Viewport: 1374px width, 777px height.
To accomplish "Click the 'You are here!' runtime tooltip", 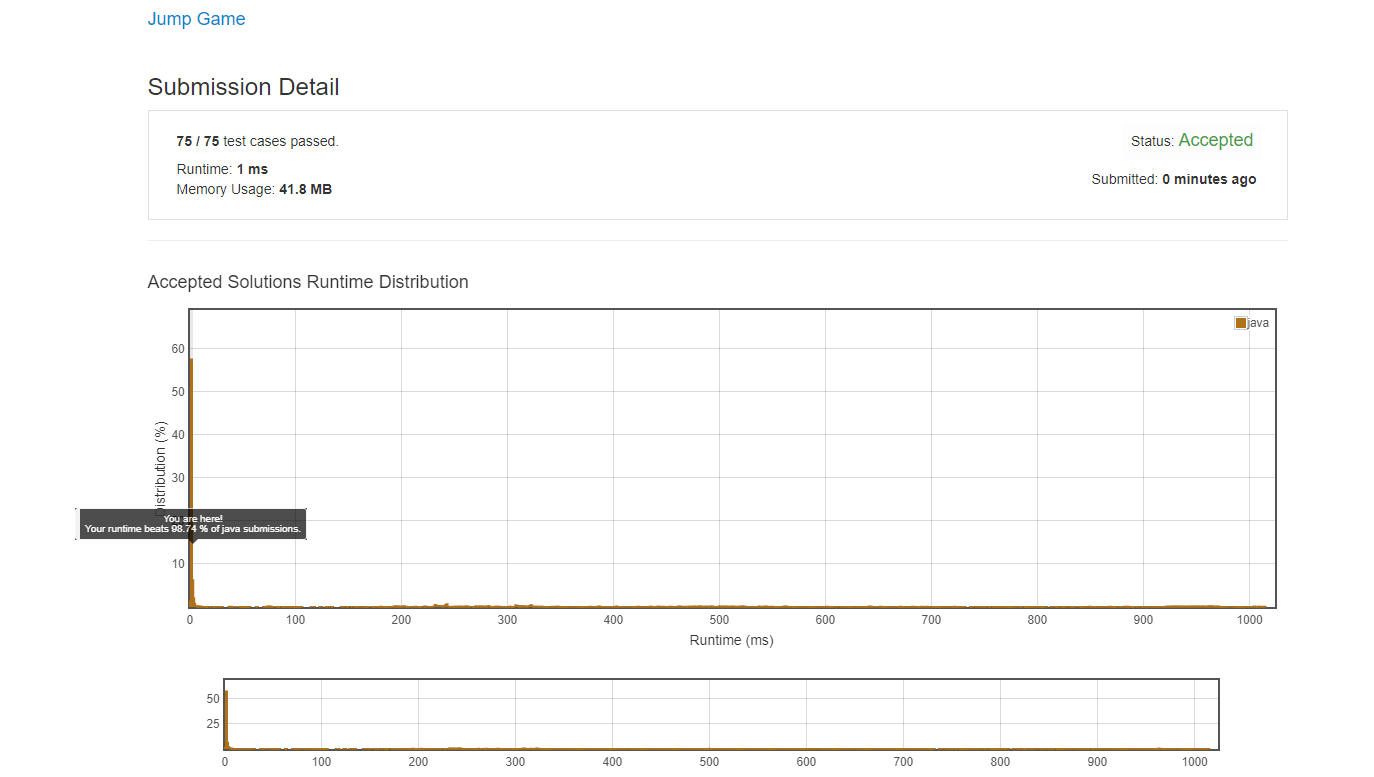I will tap(192, 524).
